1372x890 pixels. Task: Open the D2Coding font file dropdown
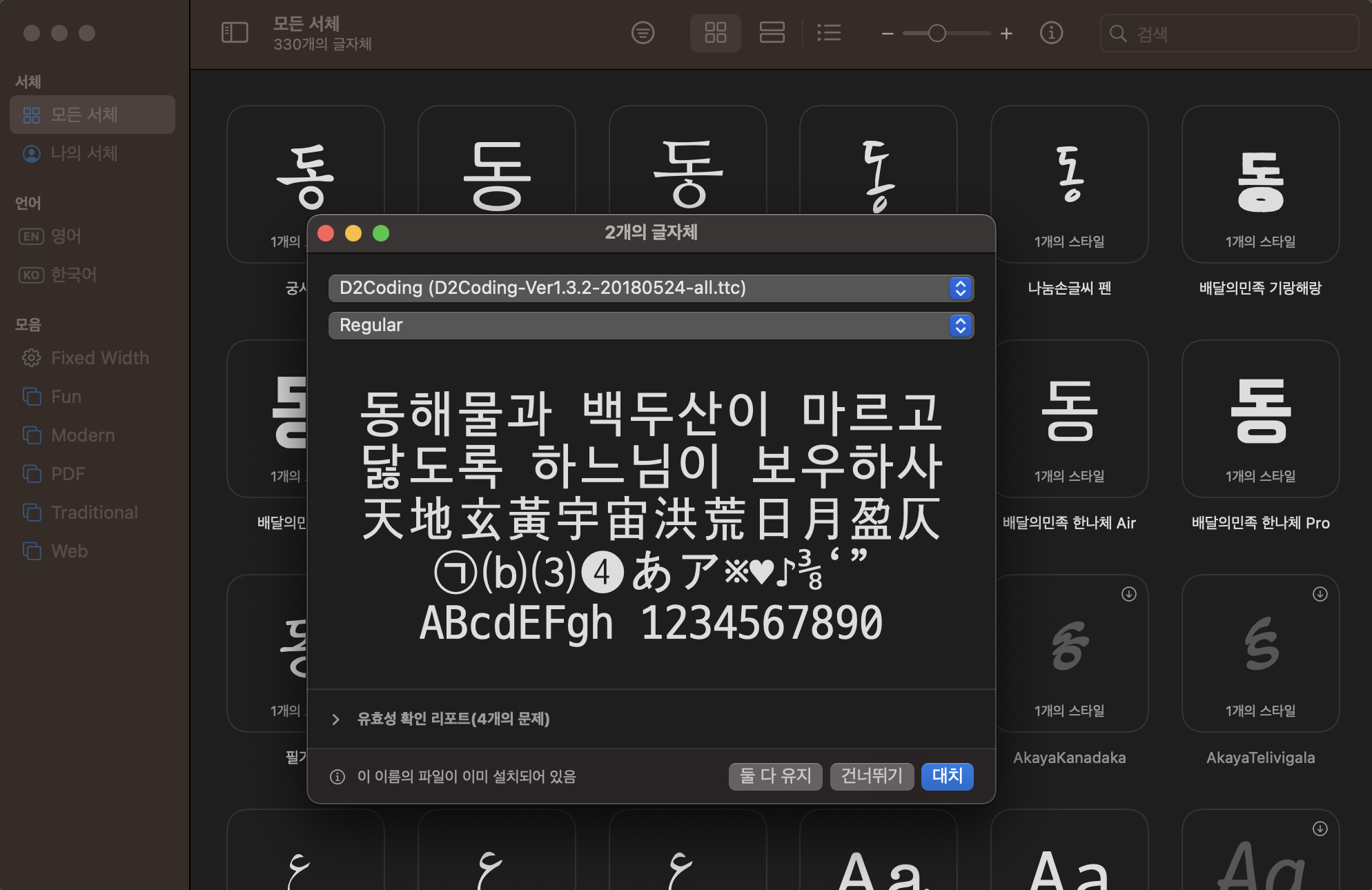651,288
